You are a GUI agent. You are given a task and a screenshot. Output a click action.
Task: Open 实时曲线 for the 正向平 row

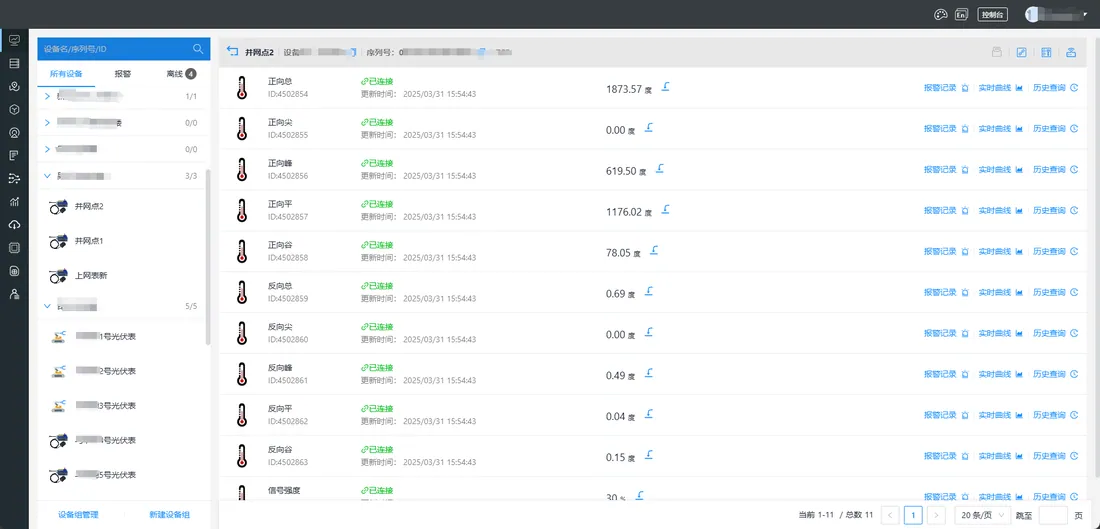[1000, 210]
